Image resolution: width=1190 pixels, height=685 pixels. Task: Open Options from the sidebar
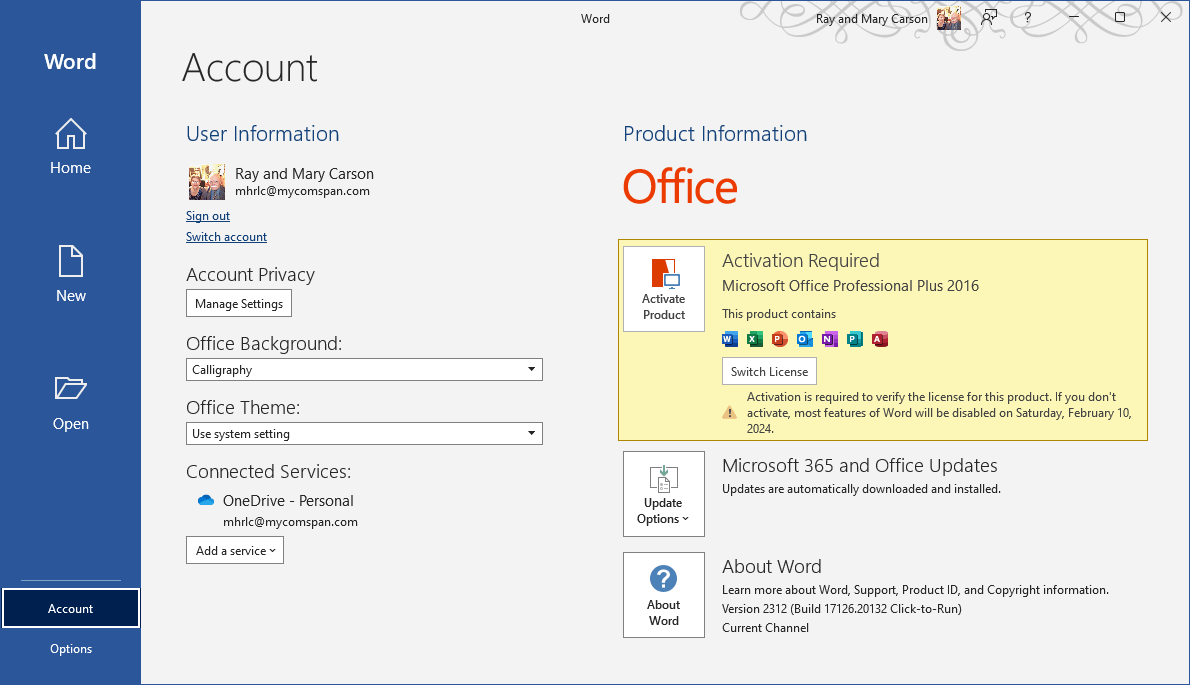coord(71,649)
